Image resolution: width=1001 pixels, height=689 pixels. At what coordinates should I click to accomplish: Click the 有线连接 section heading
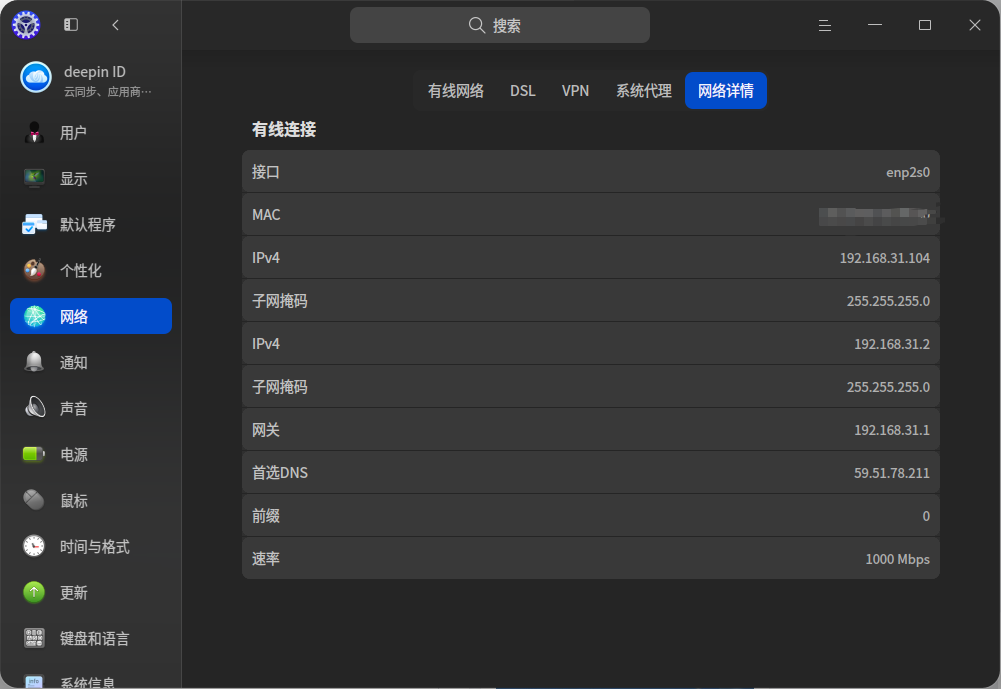[284, 130]
